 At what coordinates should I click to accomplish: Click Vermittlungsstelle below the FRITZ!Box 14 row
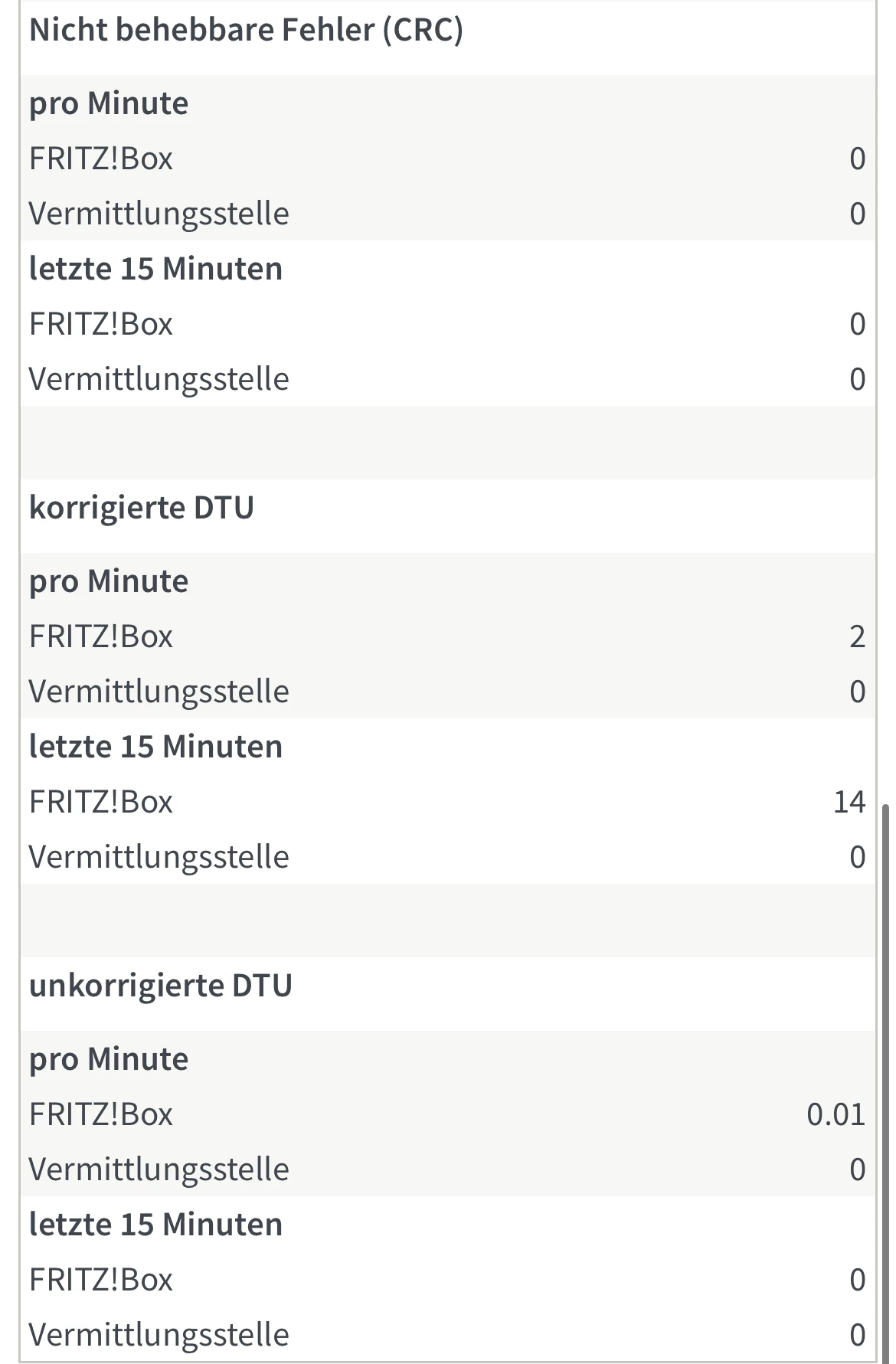tap(159, 857)
